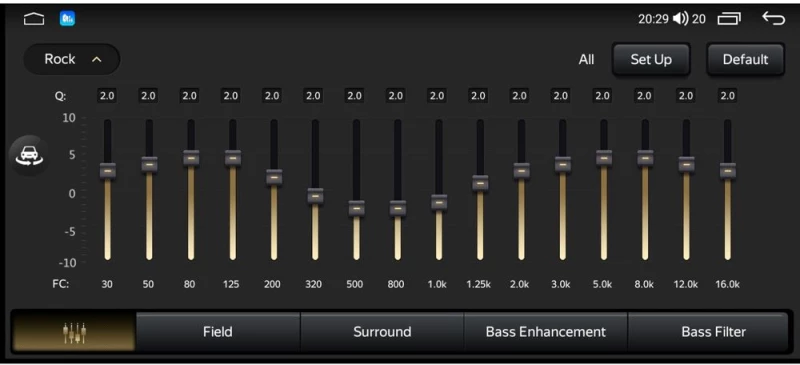Click the 12.0k band slider handle
Viewport: 800px width, 365px height.
[x=686, y=164]
